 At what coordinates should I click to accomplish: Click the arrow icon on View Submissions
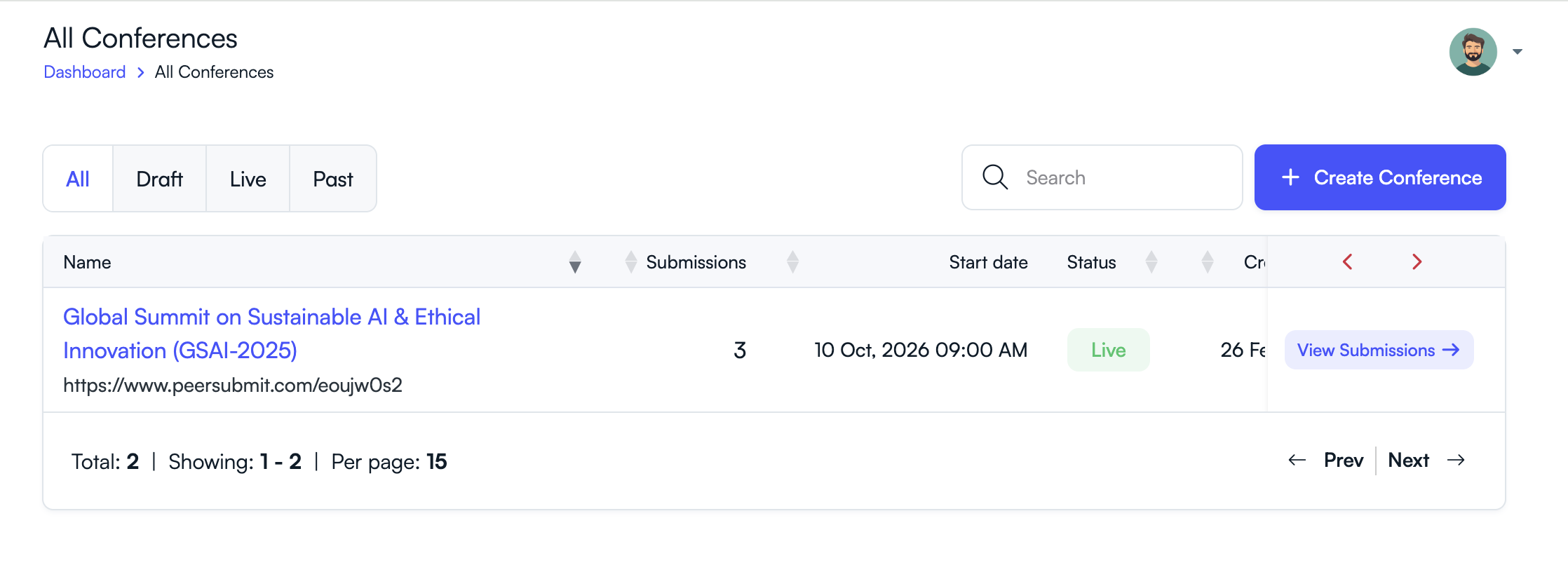coord(1447,350)
